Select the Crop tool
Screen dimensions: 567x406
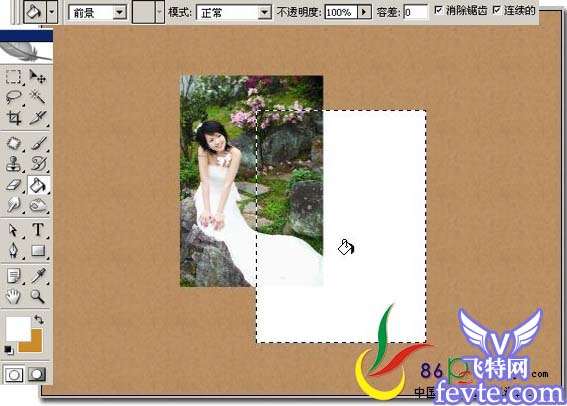(x=13, y=117)
